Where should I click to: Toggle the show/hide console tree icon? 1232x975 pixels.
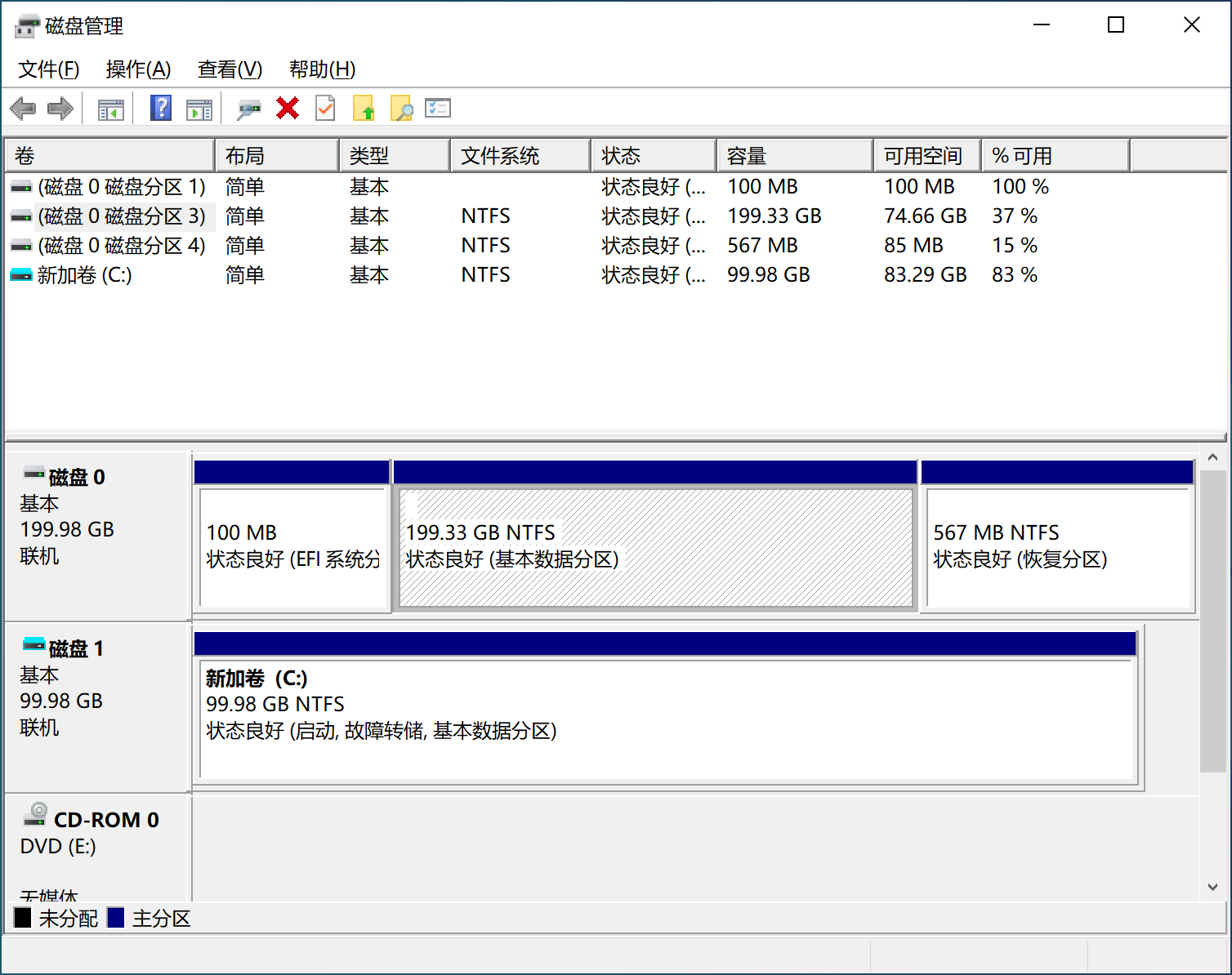pyautogui.click(x=110, y=108)
